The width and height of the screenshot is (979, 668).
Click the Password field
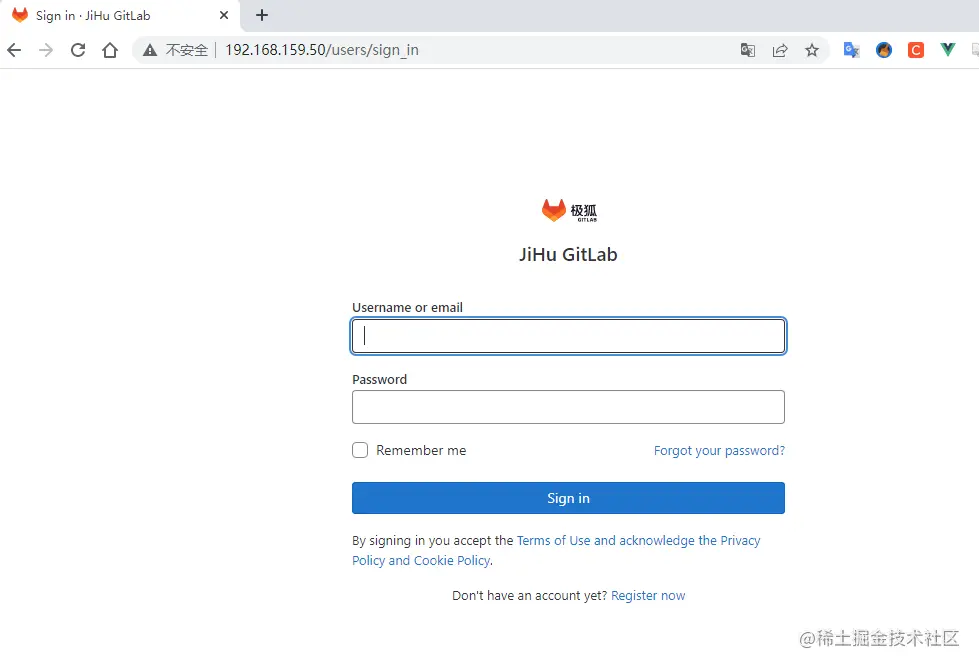pyautogui.click(x=568, y=407)
